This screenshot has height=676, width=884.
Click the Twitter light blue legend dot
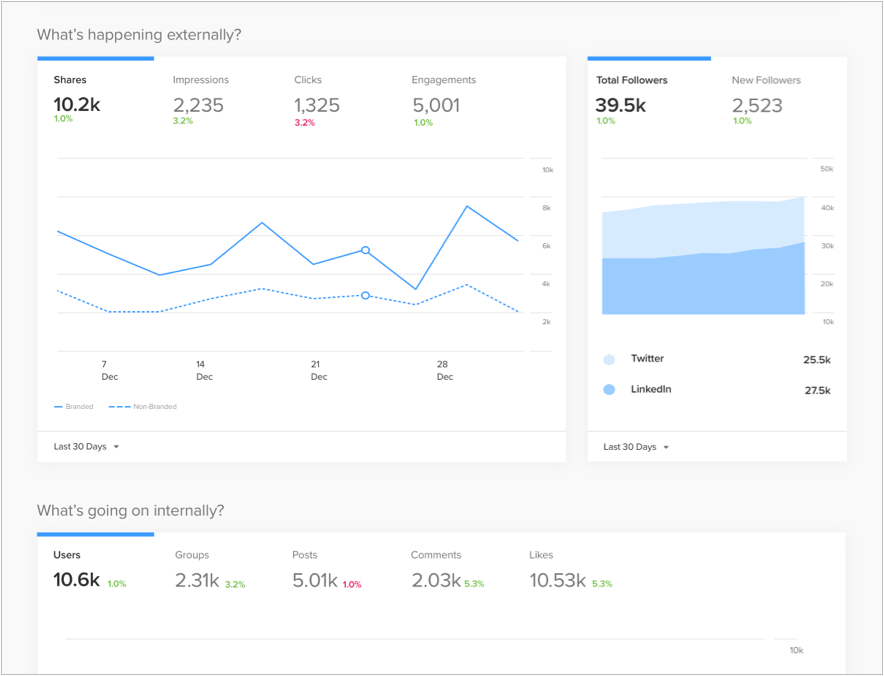609,359
